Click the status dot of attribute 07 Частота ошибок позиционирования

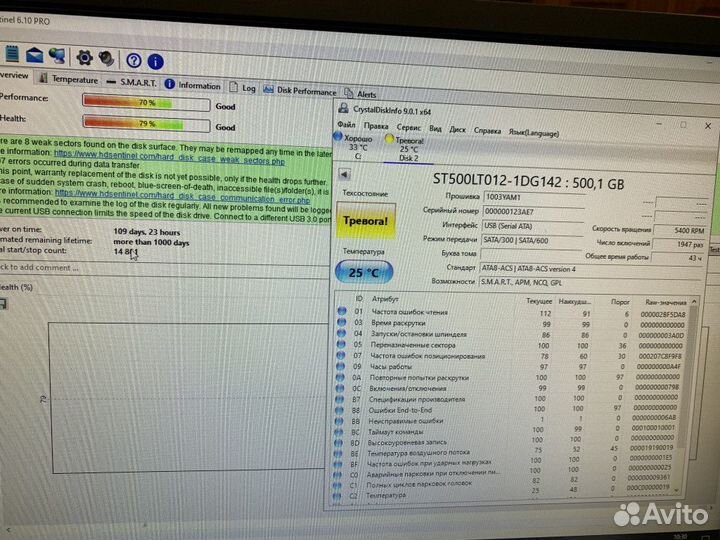(341, 355)
